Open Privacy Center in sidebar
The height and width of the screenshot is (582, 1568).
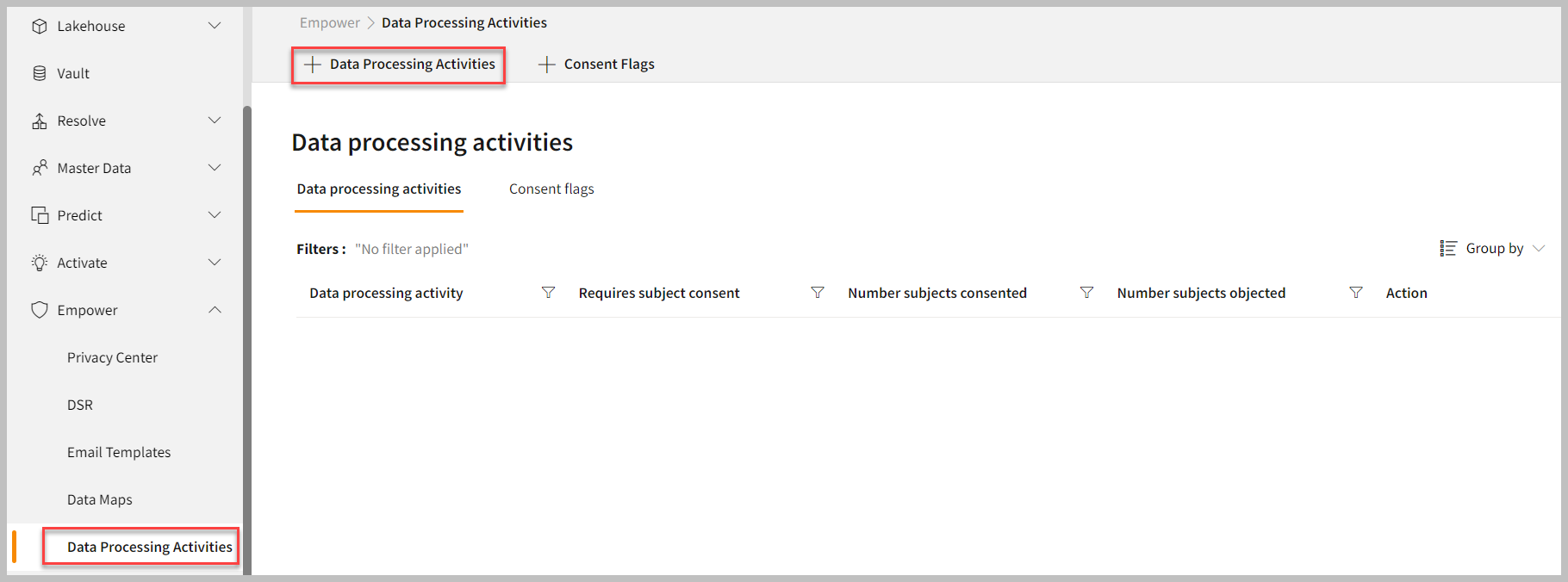(112, 357)
